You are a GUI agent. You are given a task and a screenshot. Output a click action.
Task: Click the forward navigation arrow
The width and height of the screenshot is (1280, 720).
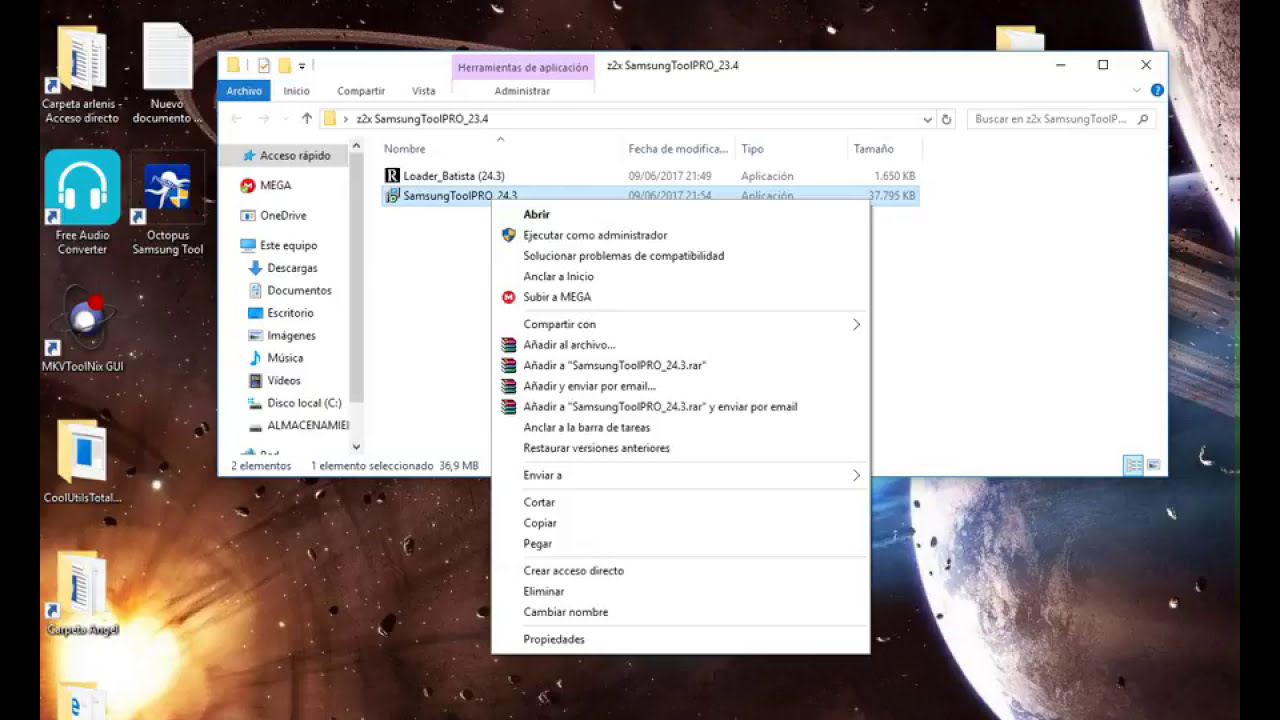click(264, 119)
